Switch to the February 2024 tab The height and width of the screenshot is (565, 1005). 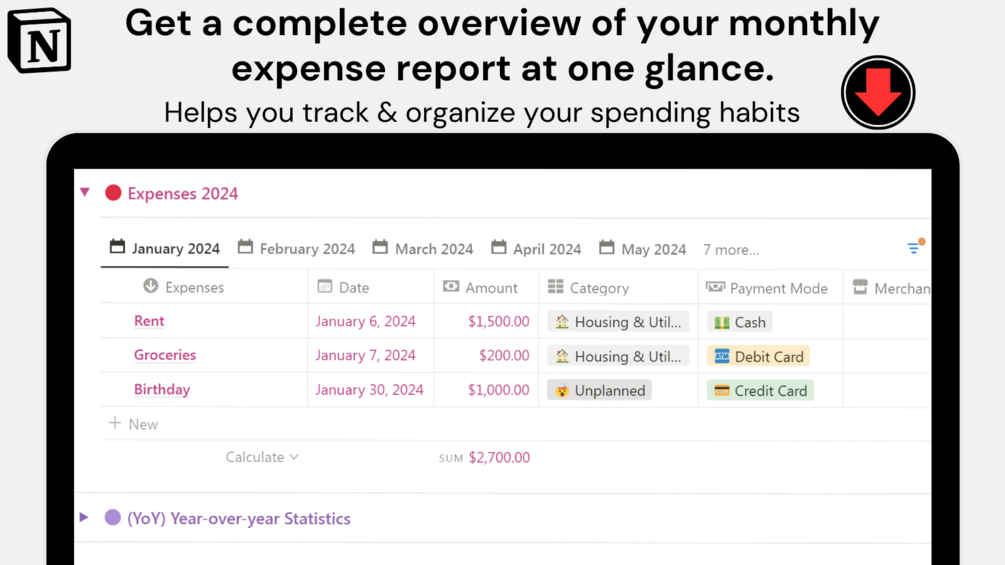coord(297,249)
